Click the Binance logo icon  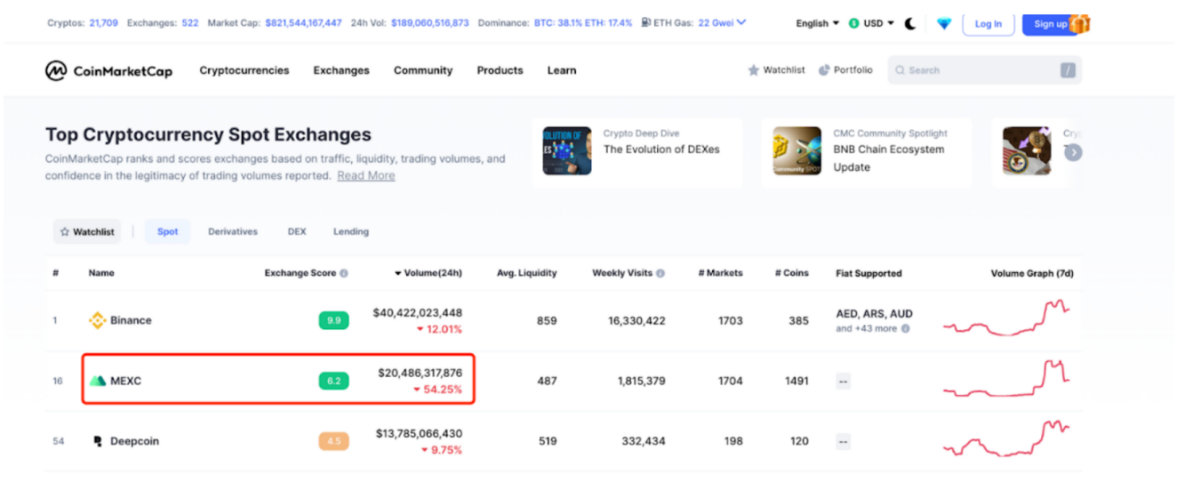[x=98, y=321]
